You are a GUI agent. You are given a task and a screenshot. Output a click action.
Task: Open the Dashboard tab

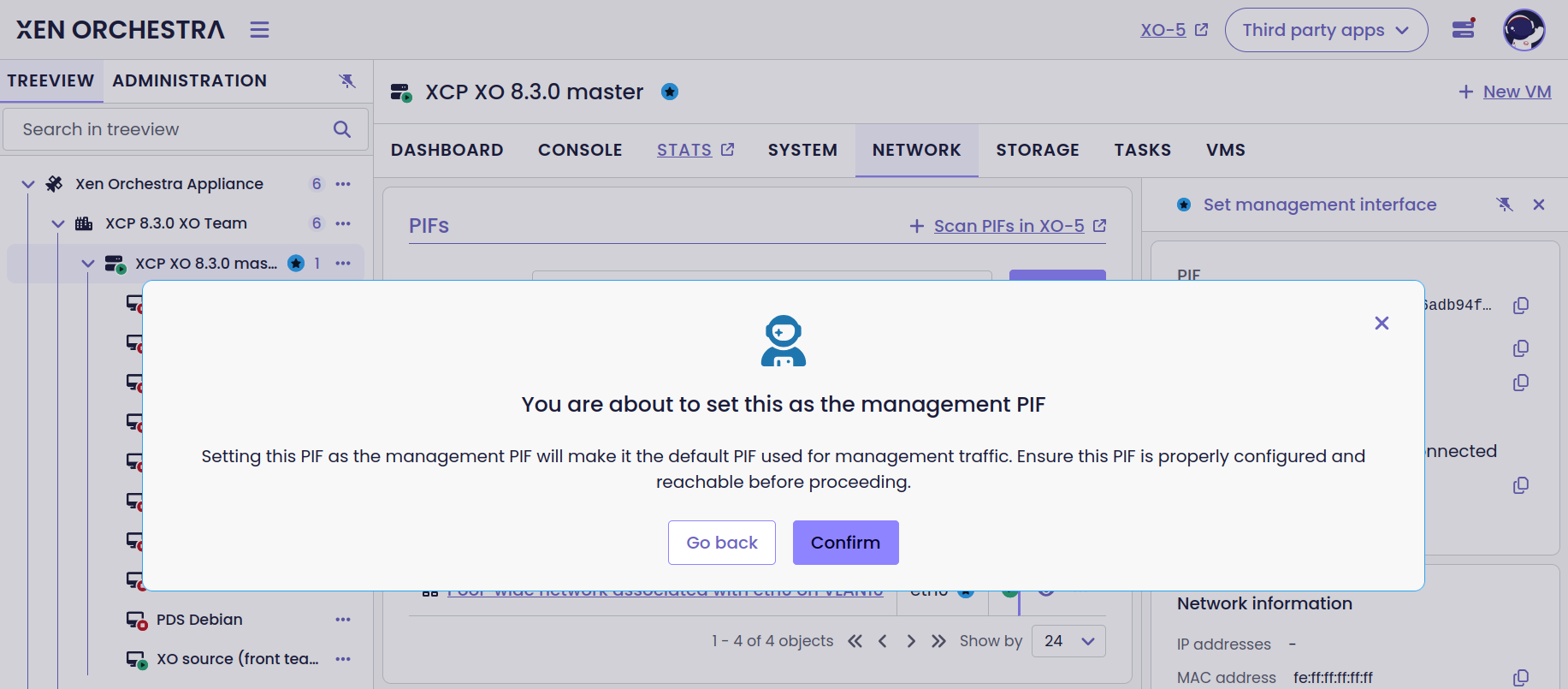pos(447,150)
